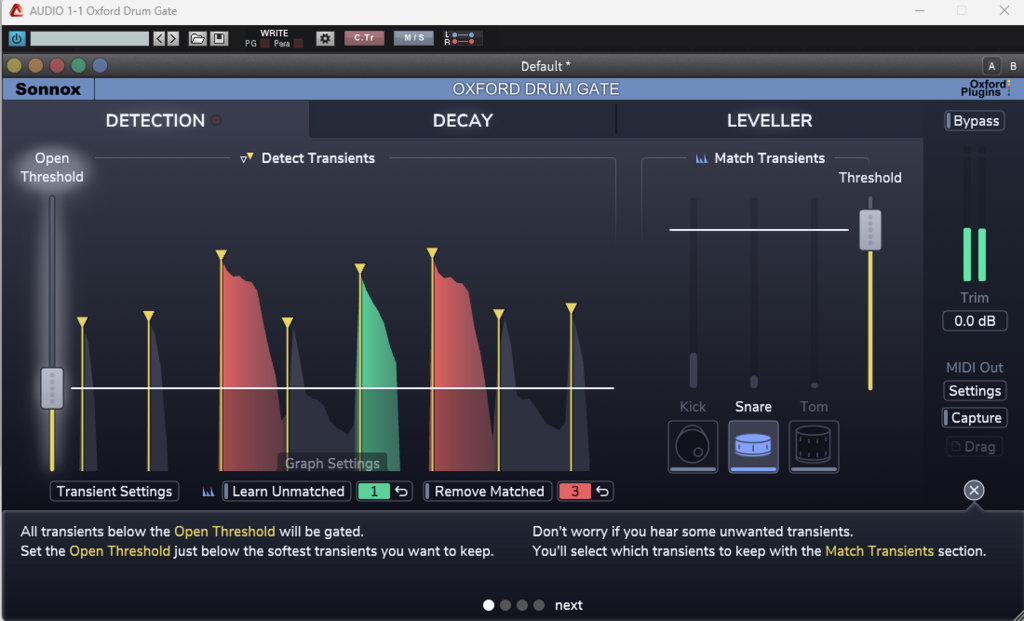Open Graph Settings
1024x621 pixels.
(332, 463)
